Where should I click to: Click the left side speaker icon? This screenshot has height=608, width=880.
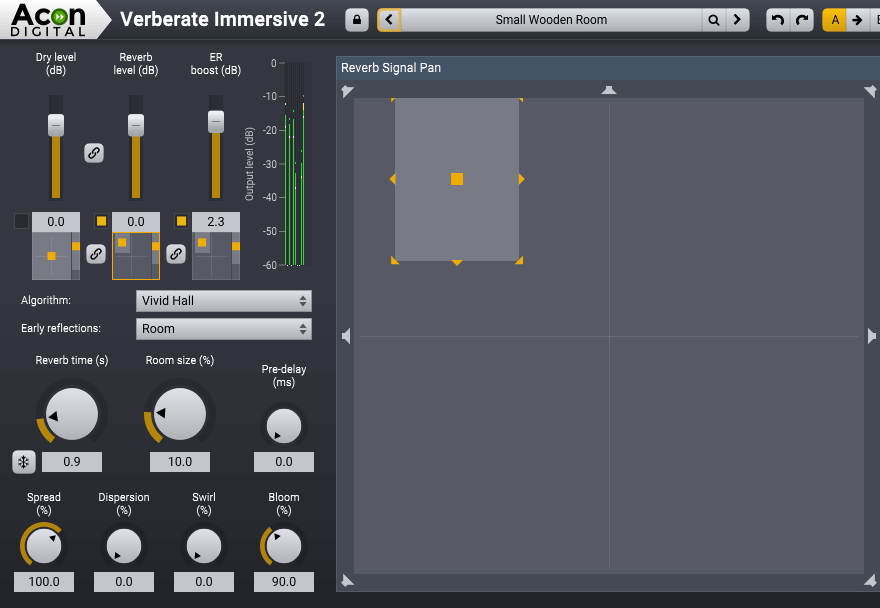(x=346, y=336)
